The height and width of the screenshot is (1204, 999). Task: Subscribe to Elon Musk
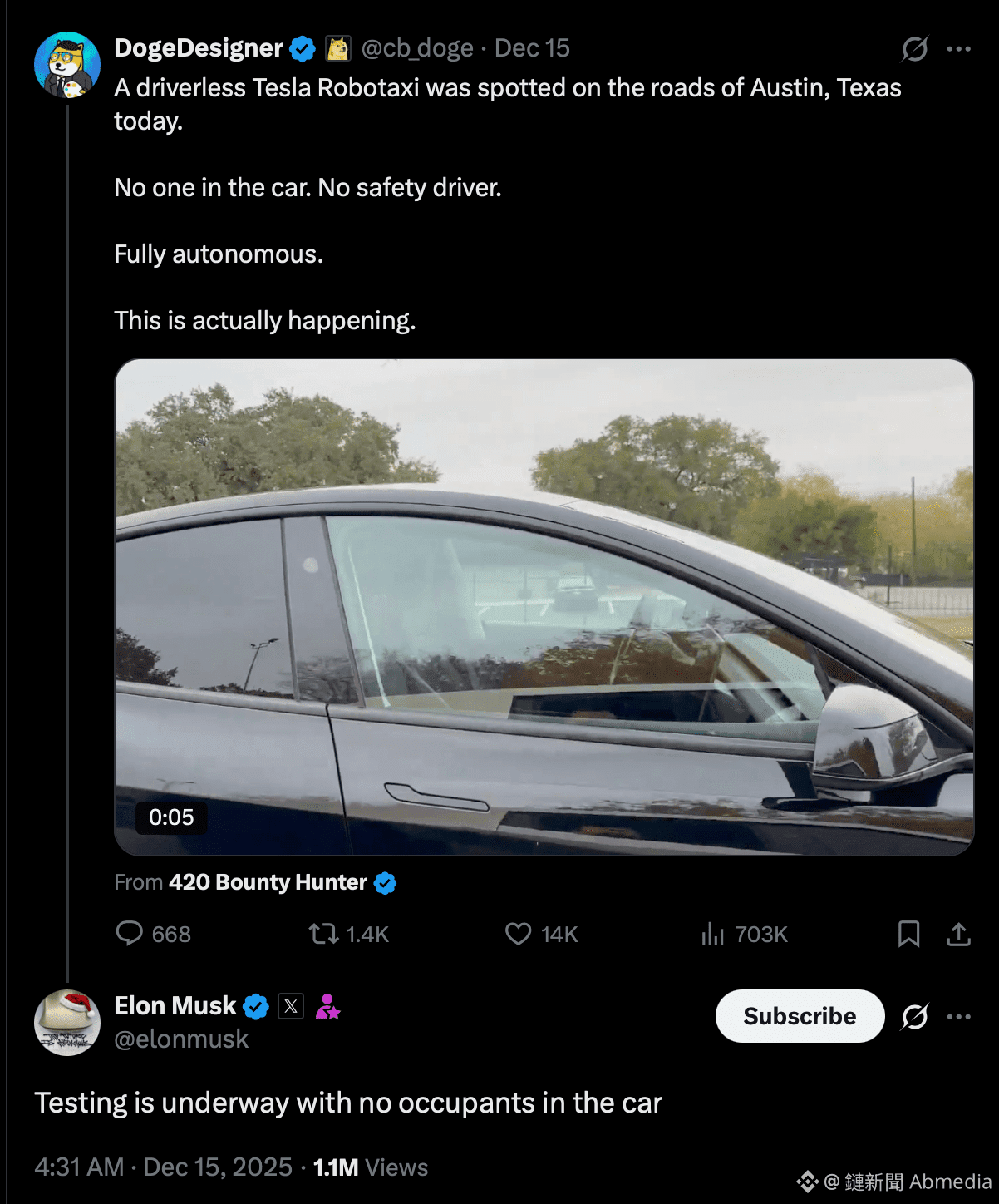[800, 1016]
